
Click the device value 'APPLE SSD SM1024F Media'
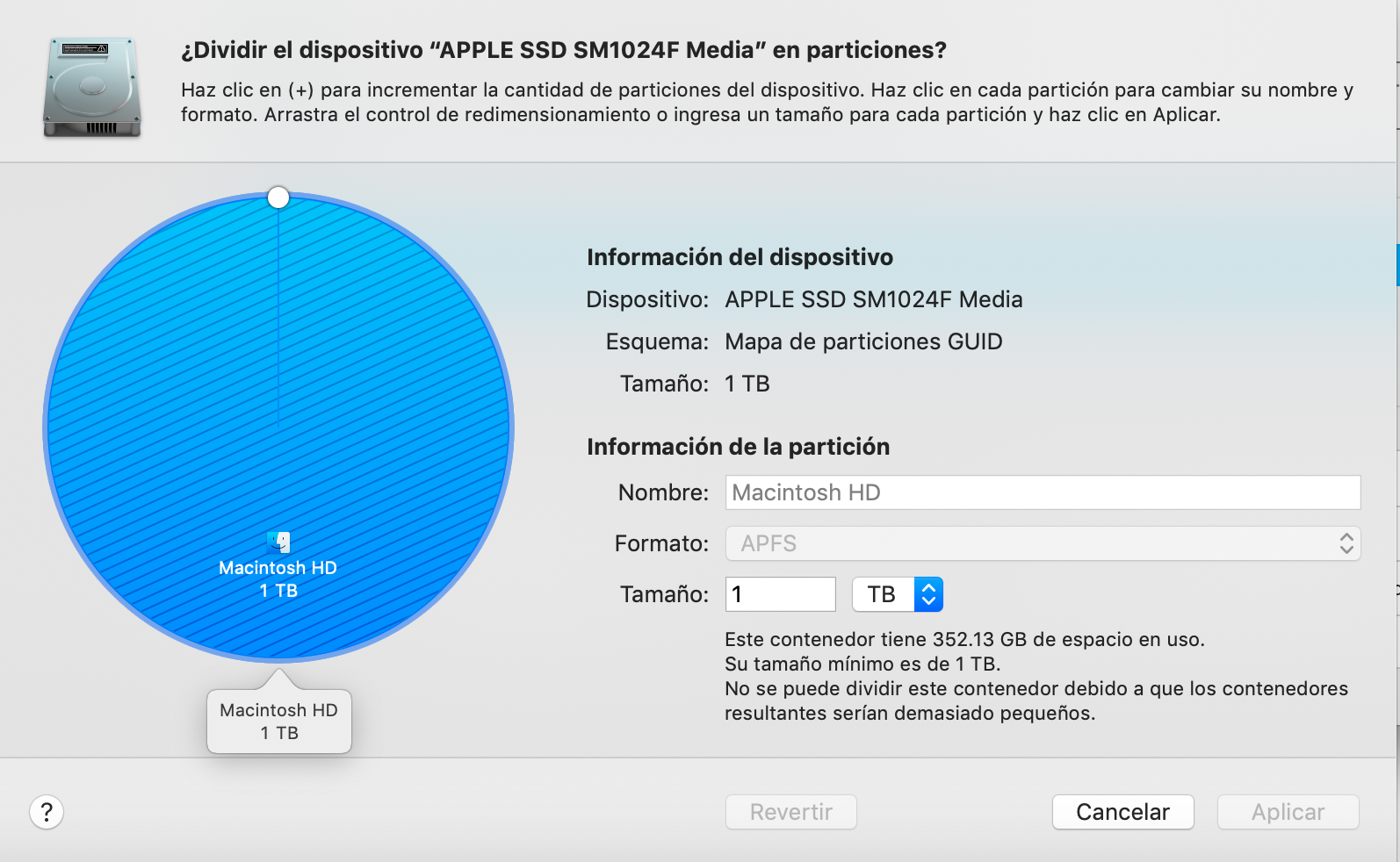tap(874, 299)
